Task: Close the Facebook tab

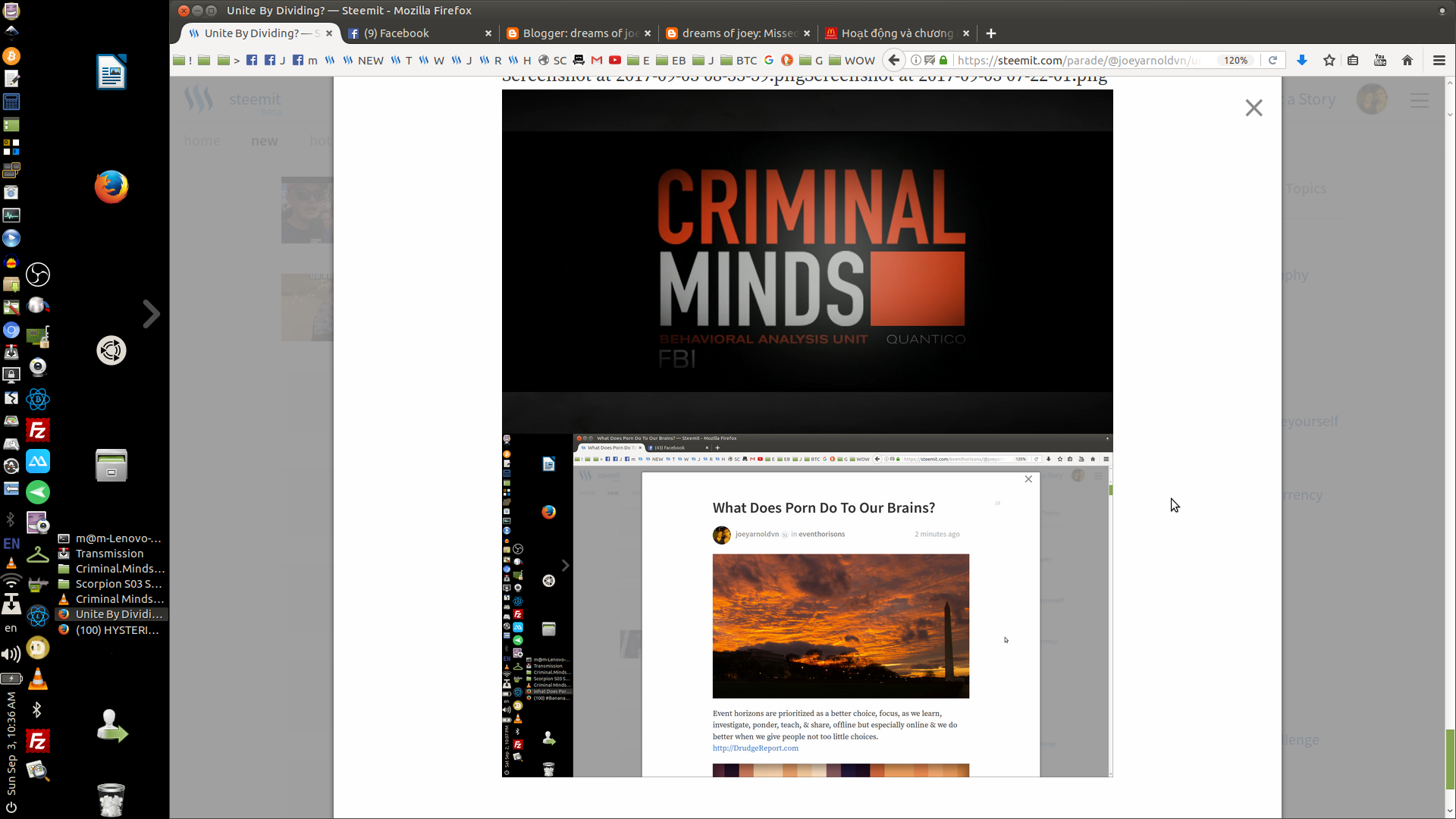Action: [x=488, y=33]
